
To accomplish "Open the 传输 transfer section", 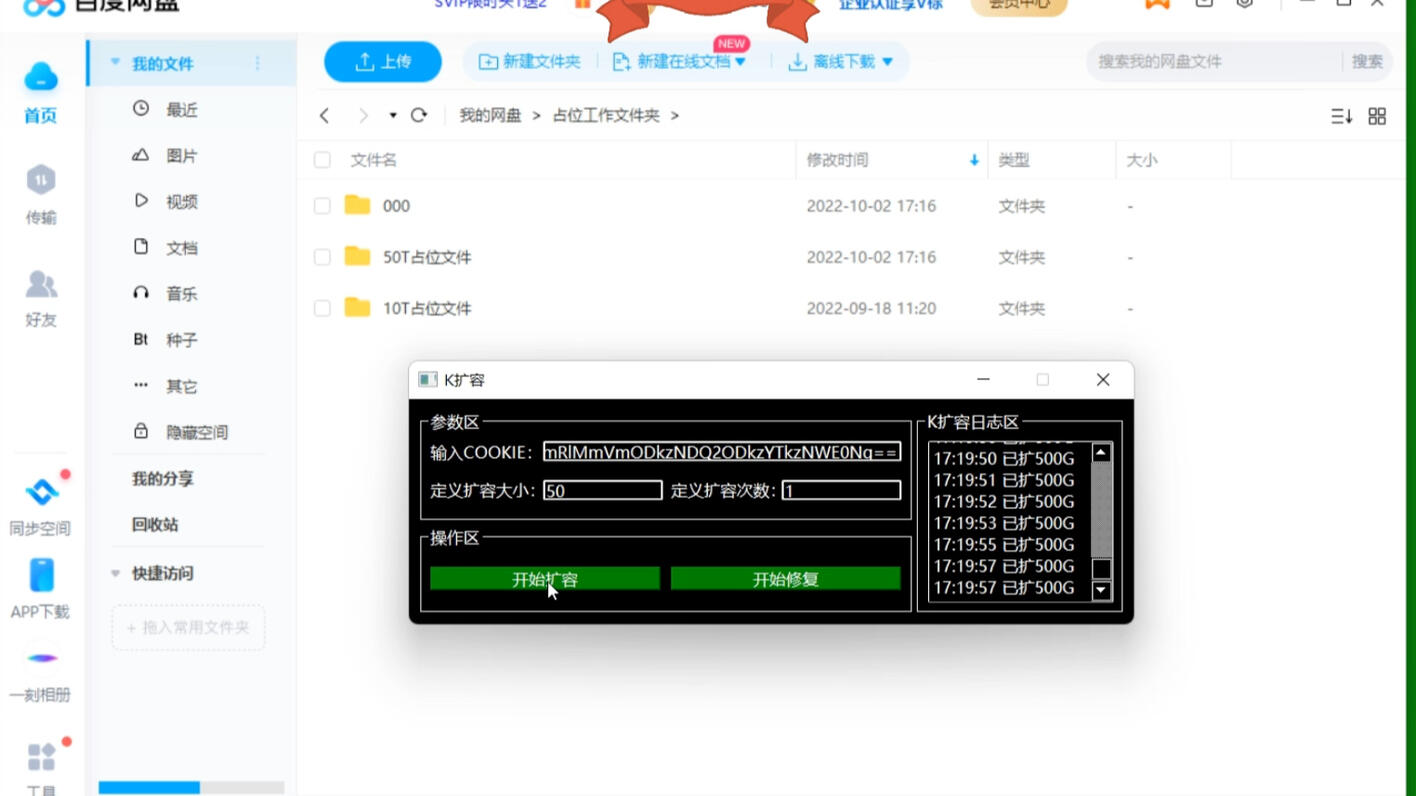I will (x=40, y=195).
